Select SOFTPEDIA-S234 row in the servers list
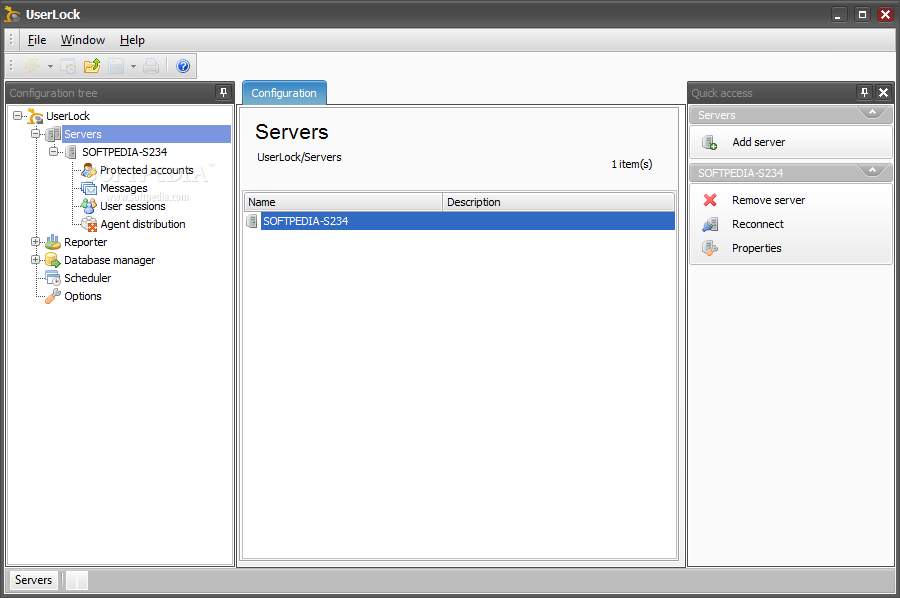Image resolution: width=900 pixels, height=598 pixels. [460, 221]
